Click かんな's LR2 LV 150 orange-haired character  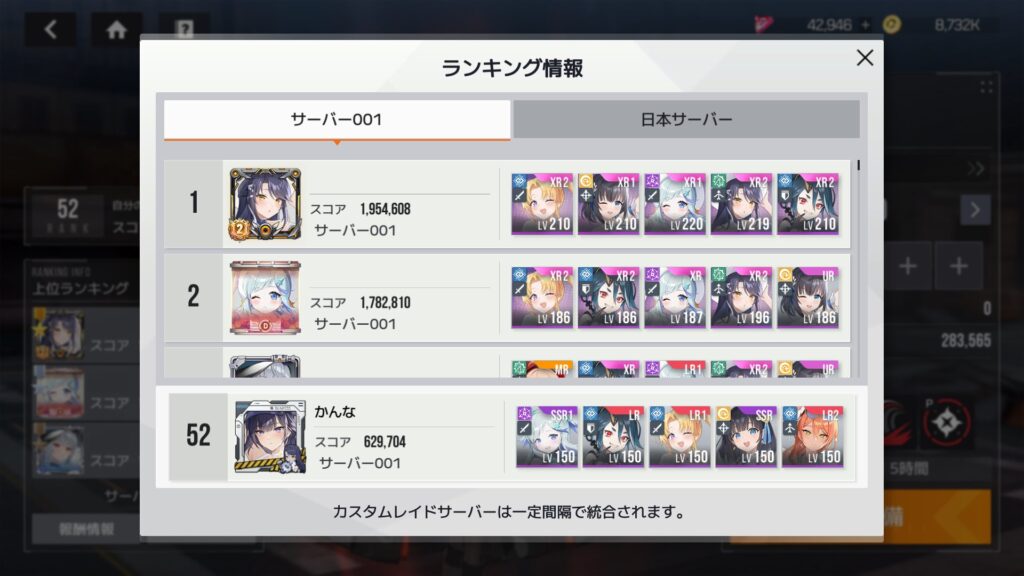point(813,436)
